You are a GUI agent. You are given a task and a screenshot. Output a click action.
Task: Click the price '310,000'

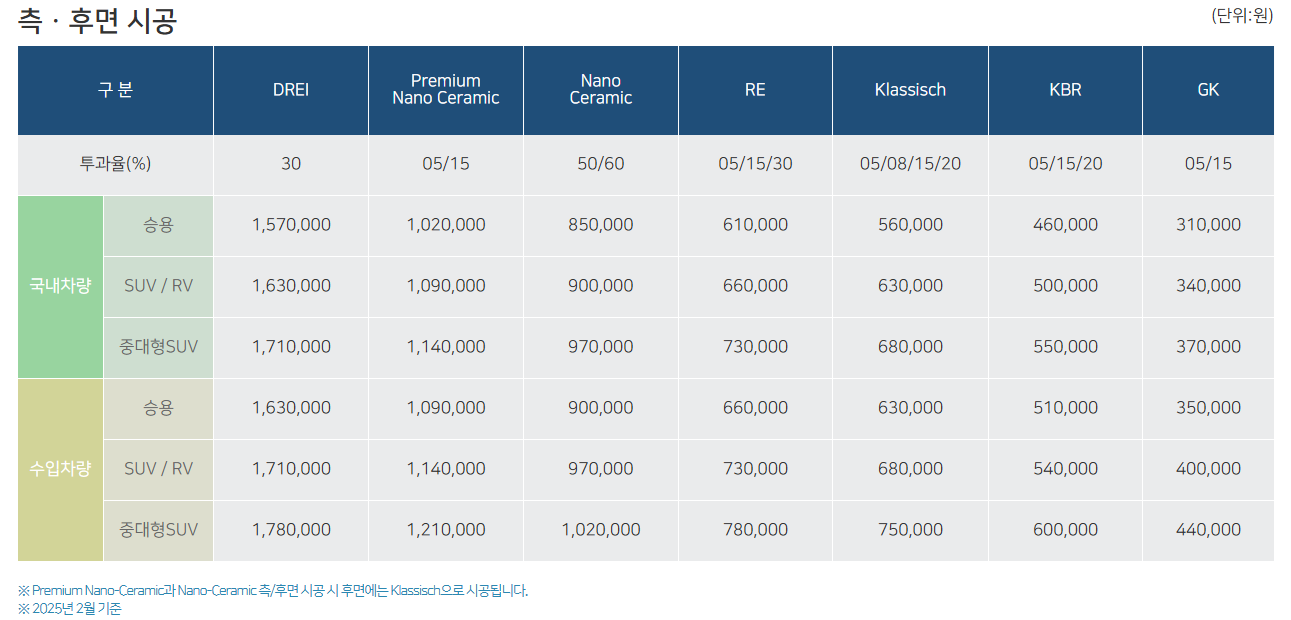1208,225
